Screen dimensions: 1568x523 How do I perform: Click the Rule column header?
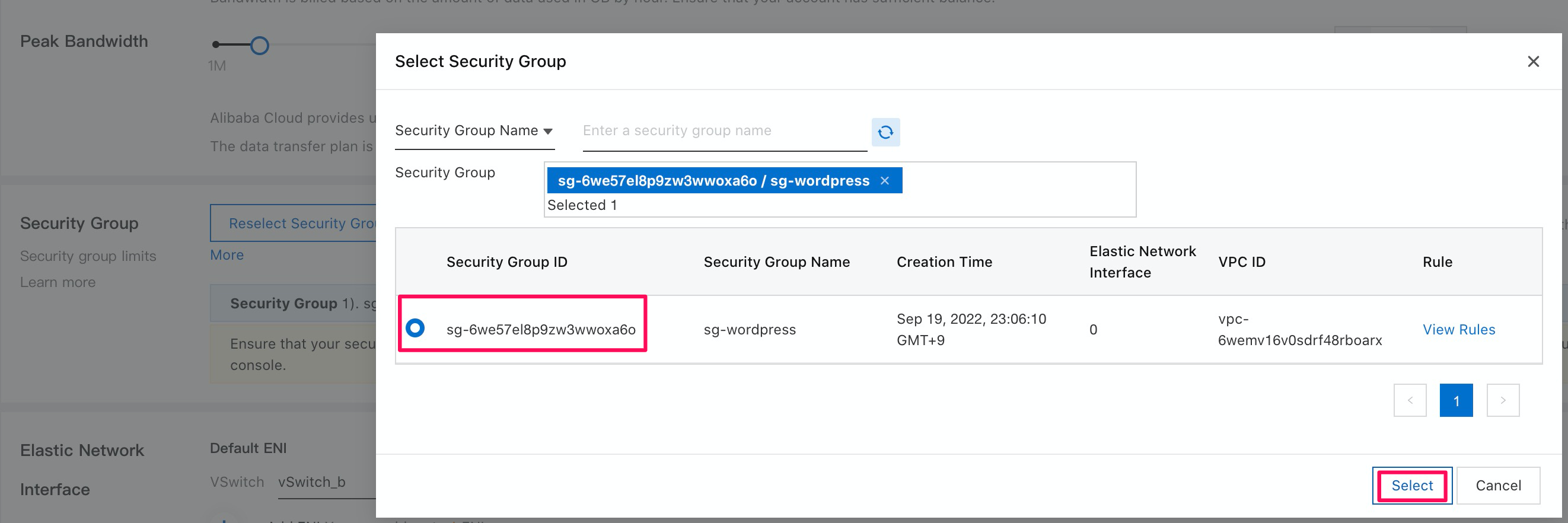[1437, 262]
